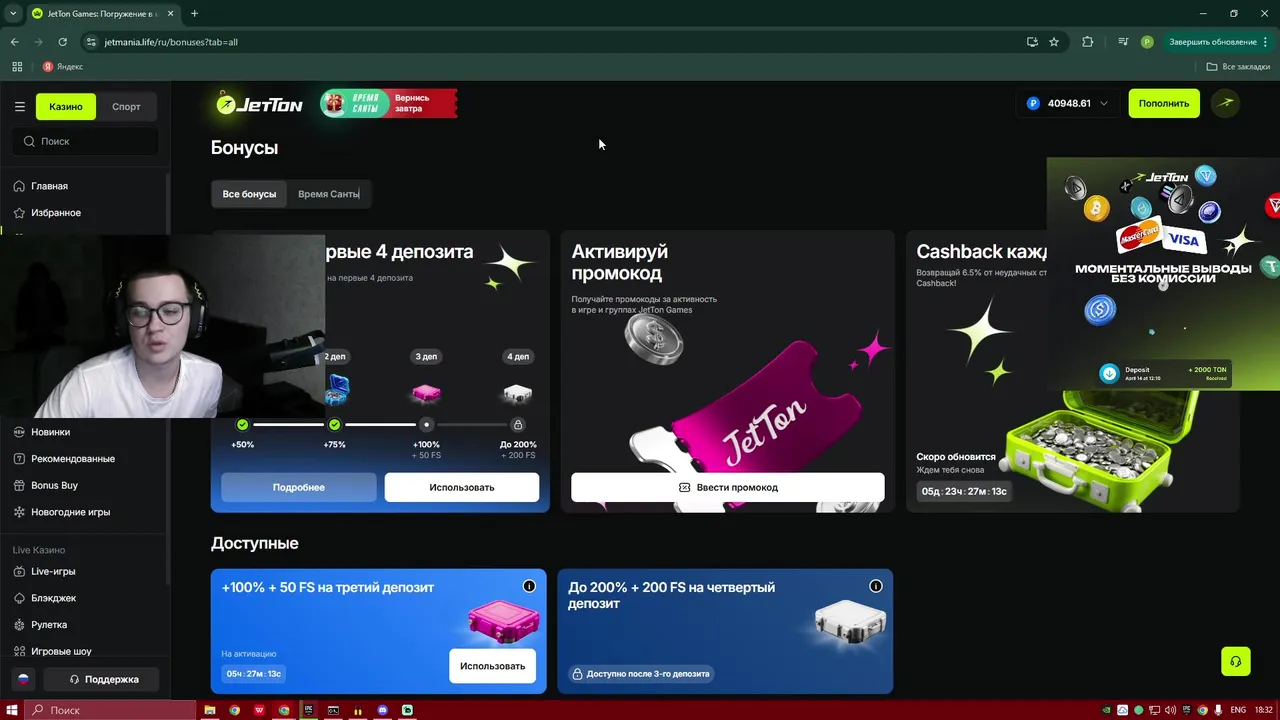The width and height of the screenshot is (1280, 720).
Task: Click the Новогодние игры sidebar icon
Action: (19, 512)
